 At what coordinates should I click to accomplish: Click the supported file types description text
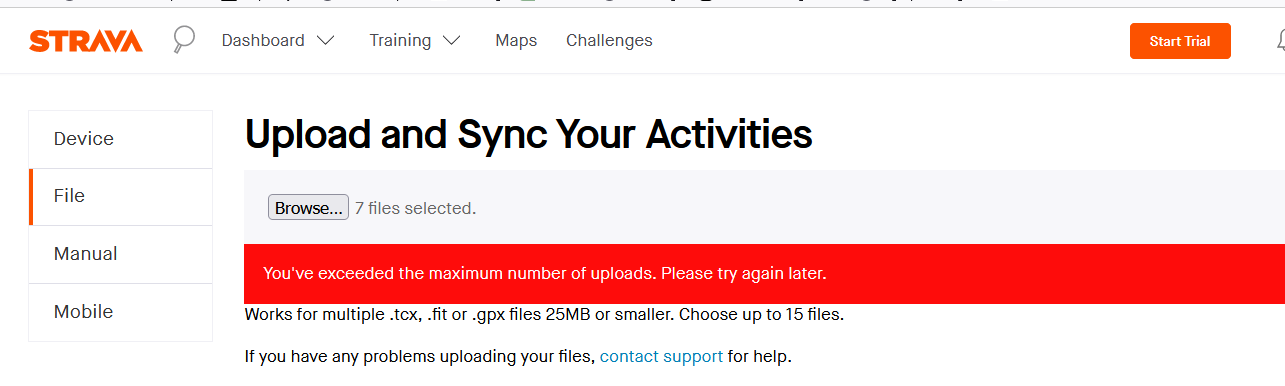click(x=544, y=315)
